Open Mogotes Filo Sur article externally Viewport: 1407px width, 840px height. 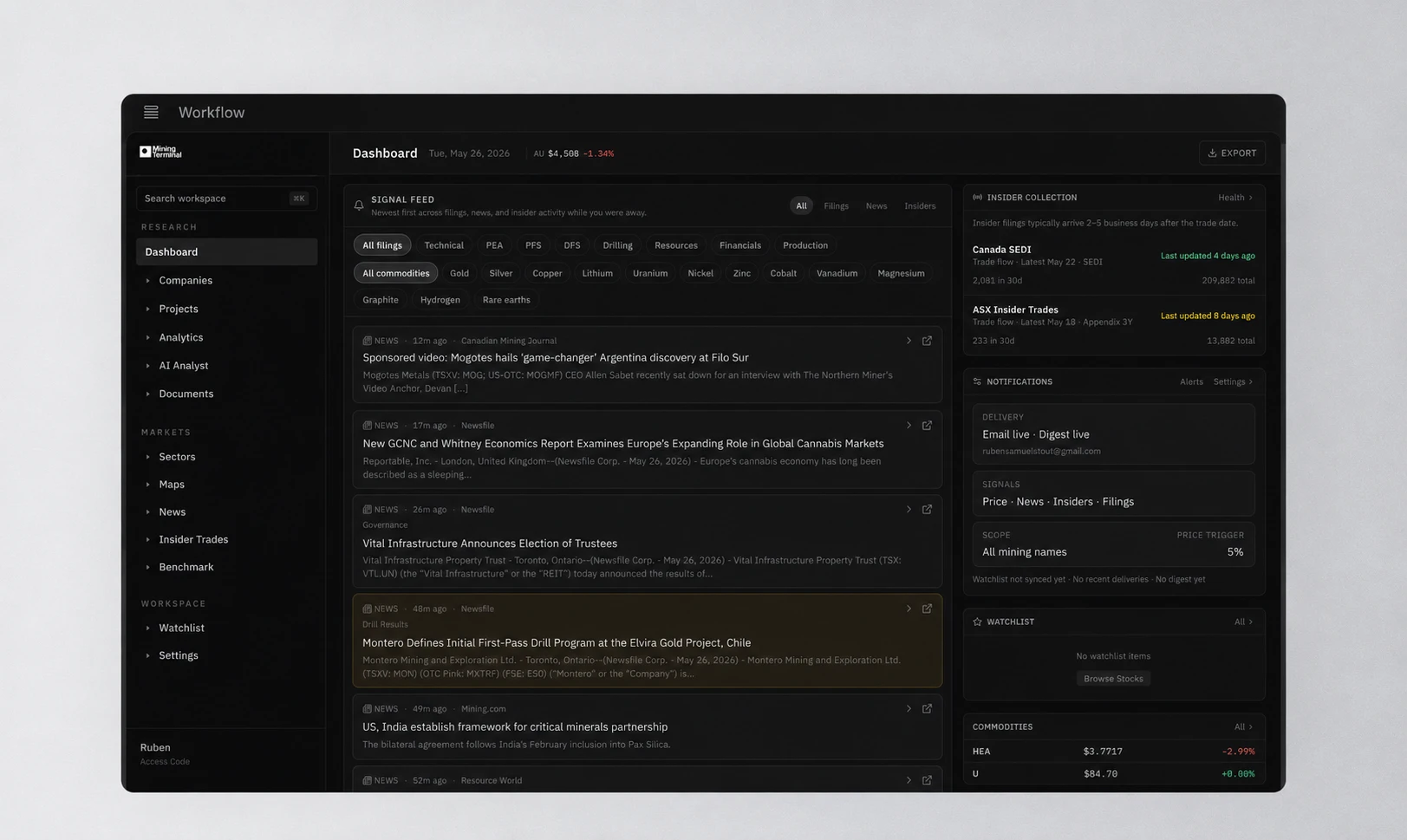[x=927, y=341]
